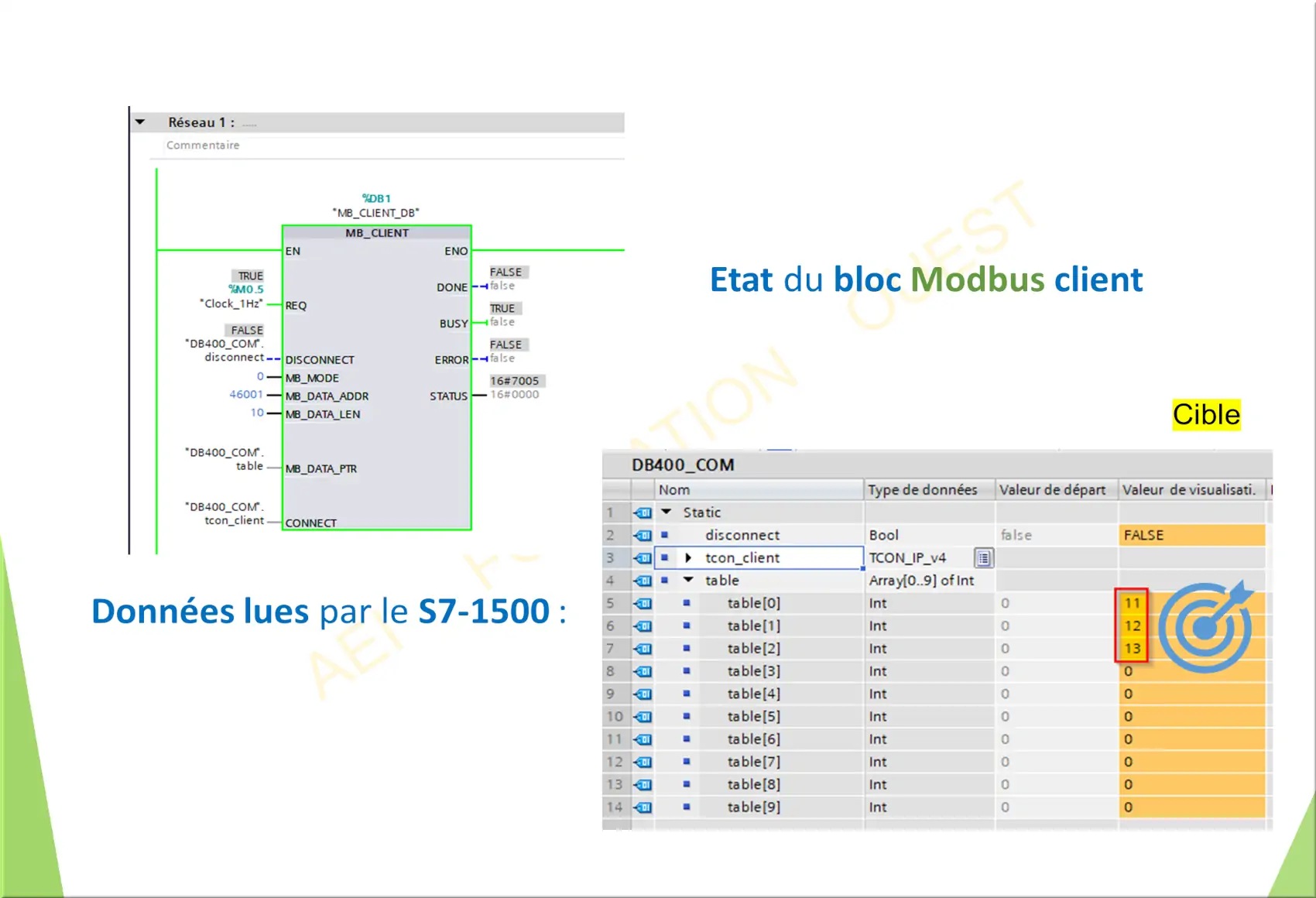Click the tag icon on the table[8] row

pos(643,784)
